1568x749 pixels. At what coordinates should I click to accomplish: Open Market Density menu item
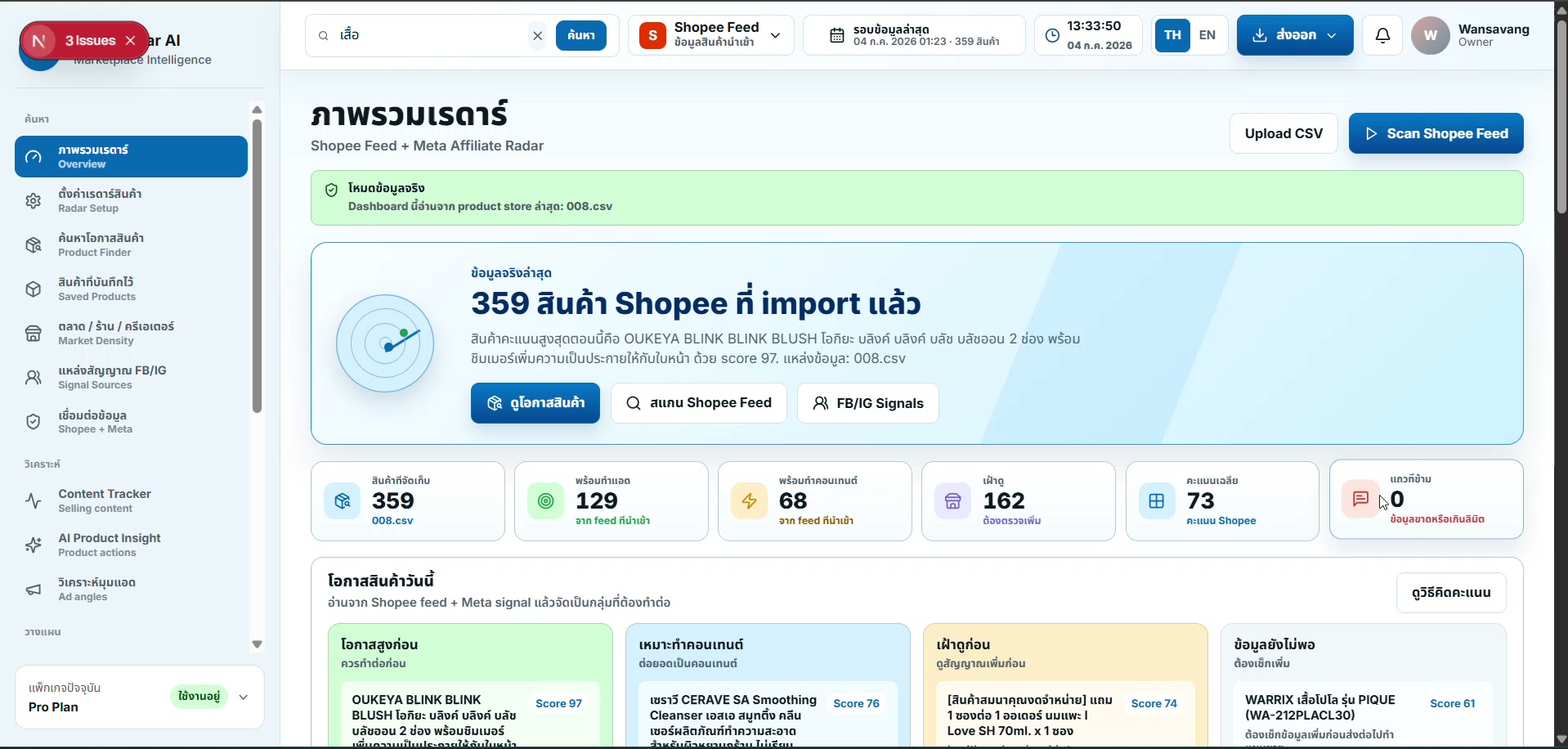(131, 333)
